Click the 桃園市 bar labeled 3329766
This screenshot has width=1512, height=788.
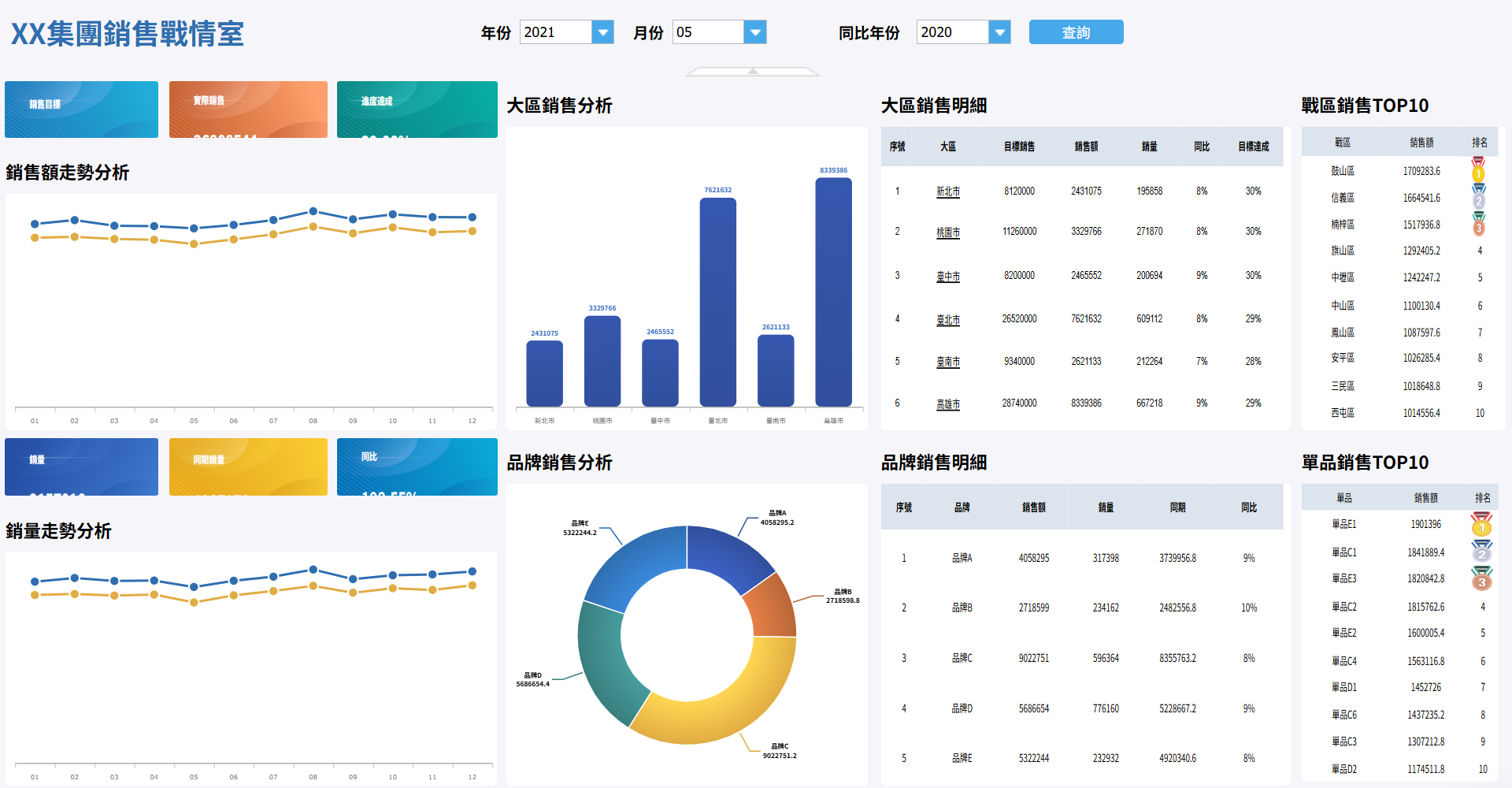tap(602, 361)
